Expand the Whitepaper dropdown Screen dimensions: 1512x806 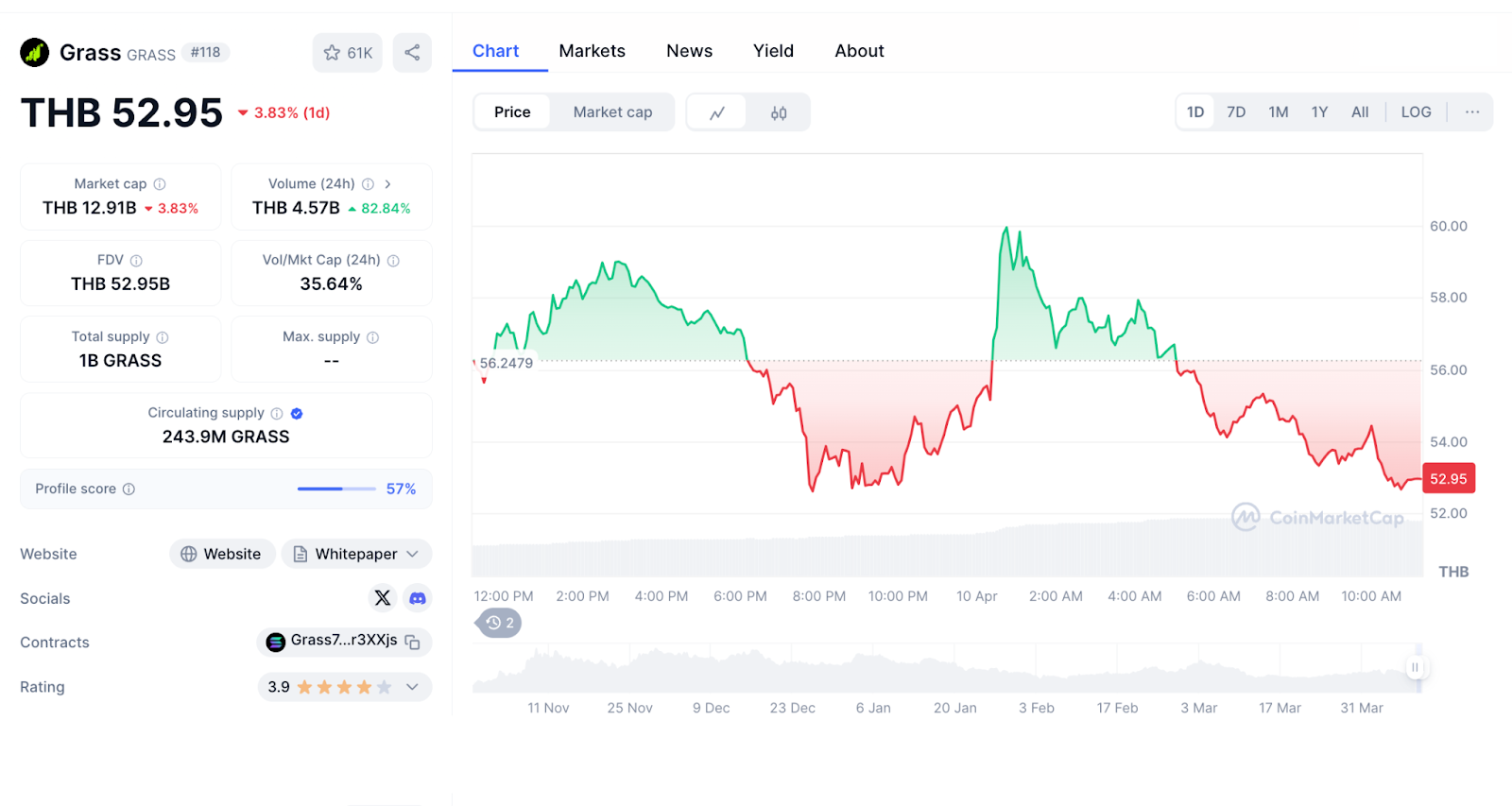pyautogui.click(x=412, y=555)
